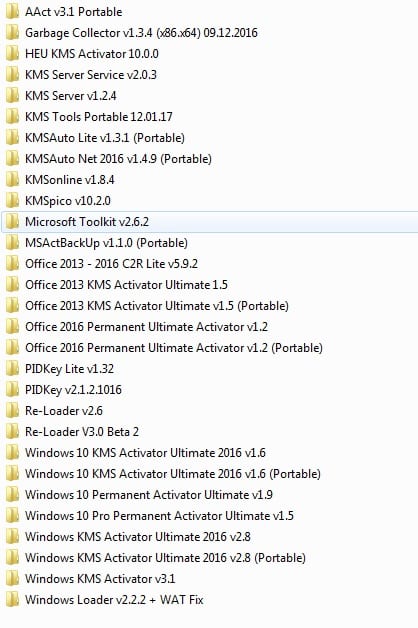The image size is (418, 628).
Task: Select KMS Server v1.2.4 folder name
Action: 71,95
